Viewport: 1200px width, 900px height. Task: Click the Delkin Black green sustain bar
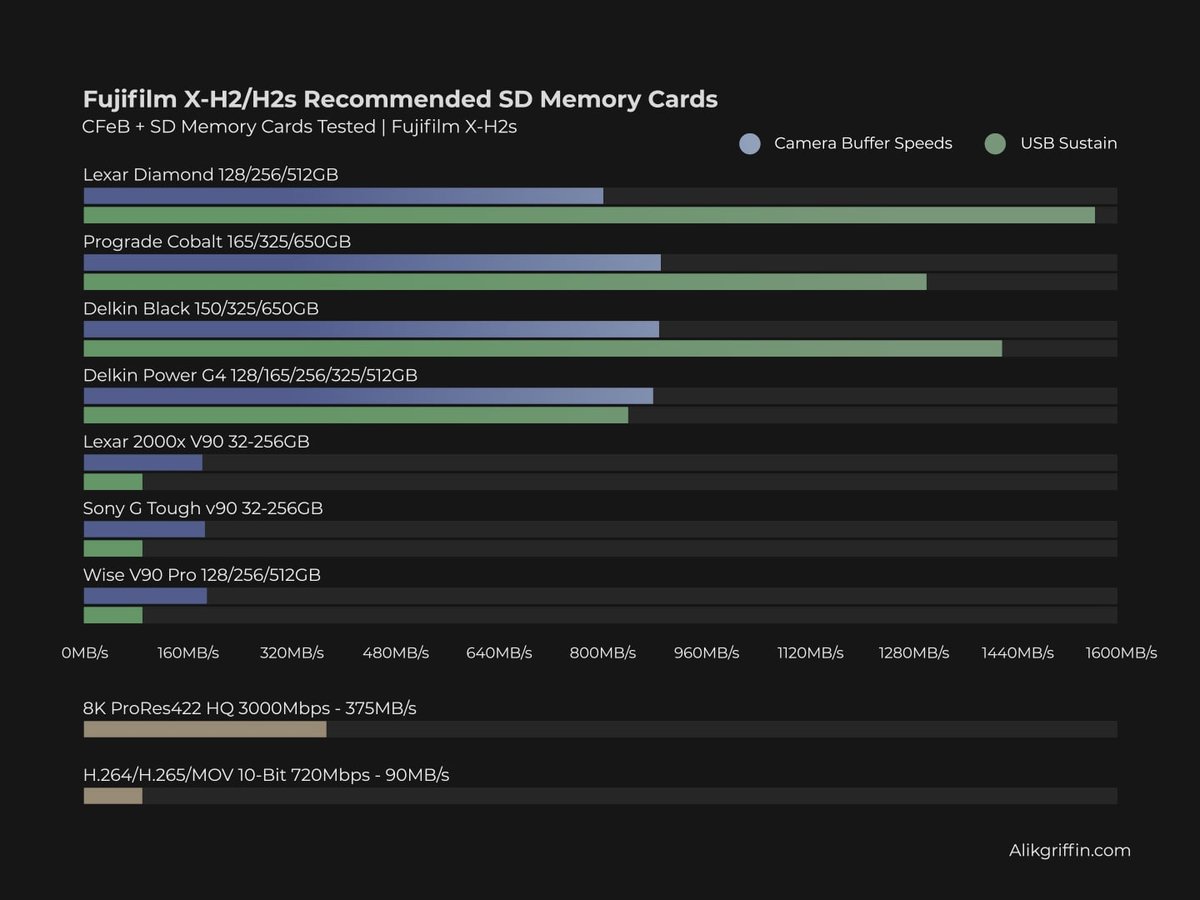point(540,348)
